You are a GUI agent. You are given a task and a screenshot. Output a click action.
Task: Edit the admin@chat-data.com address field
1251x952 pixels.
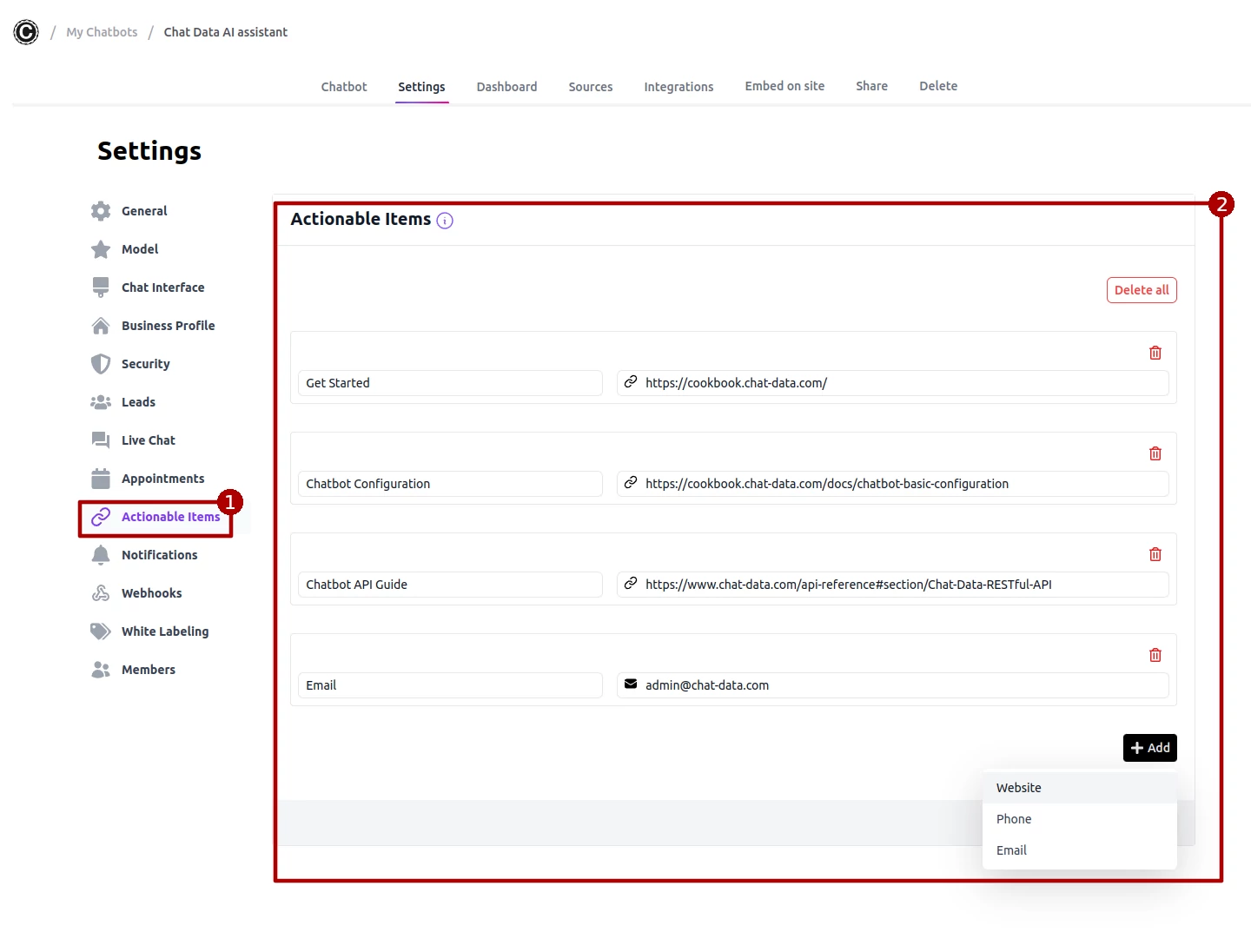[x=893, y=685]
